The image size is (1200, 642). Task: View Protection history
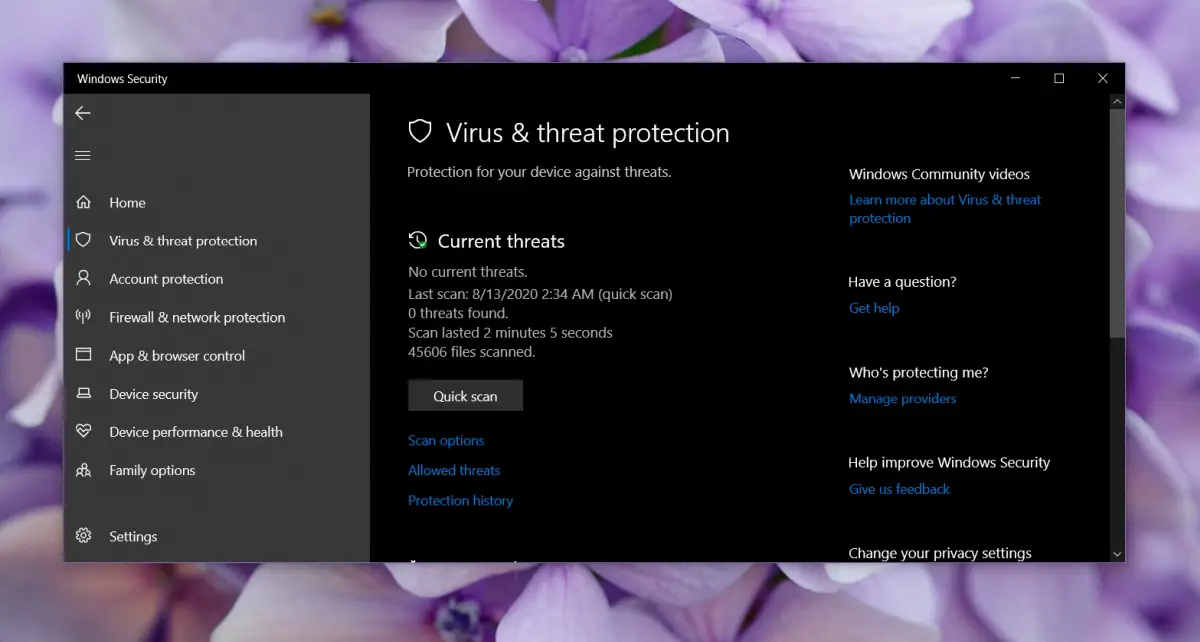pyautogui.click(x=460, y=501)
